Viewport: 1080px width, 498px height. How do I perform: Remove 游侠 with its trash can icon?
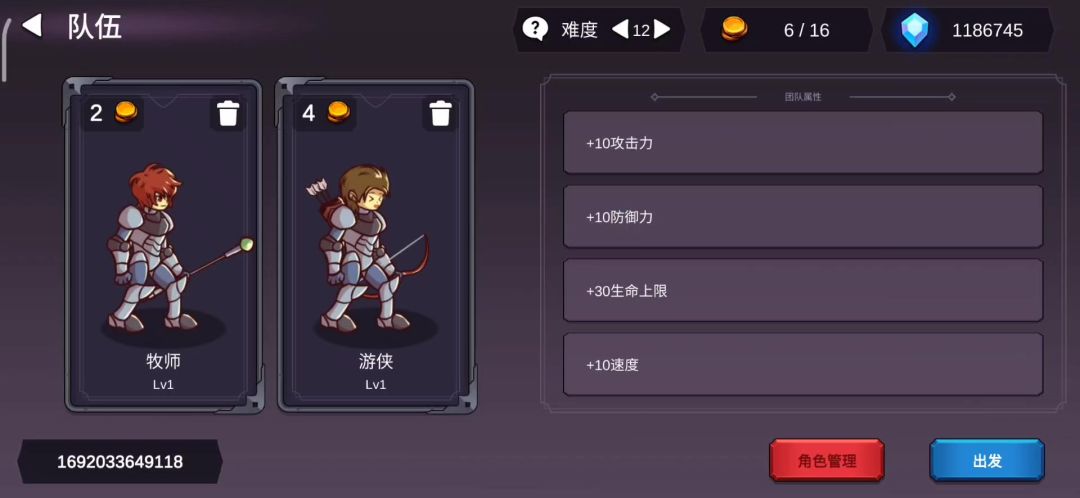tap(441, 114)
